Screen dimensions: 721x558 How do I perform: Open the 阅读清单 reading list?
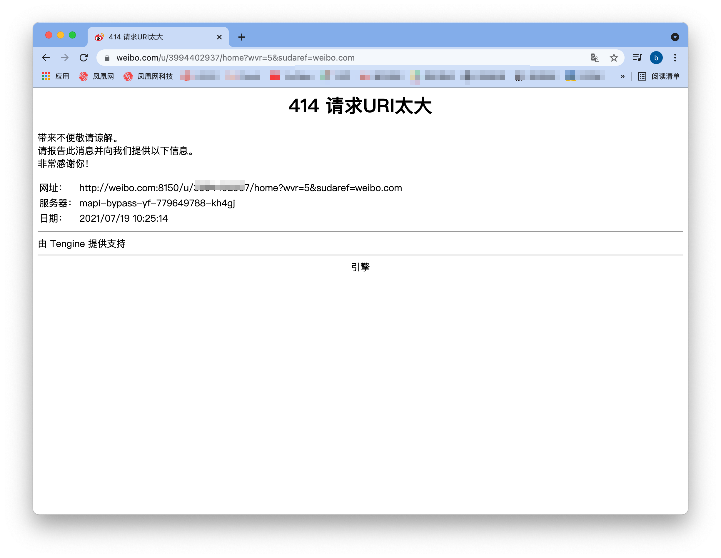[658, 76]
